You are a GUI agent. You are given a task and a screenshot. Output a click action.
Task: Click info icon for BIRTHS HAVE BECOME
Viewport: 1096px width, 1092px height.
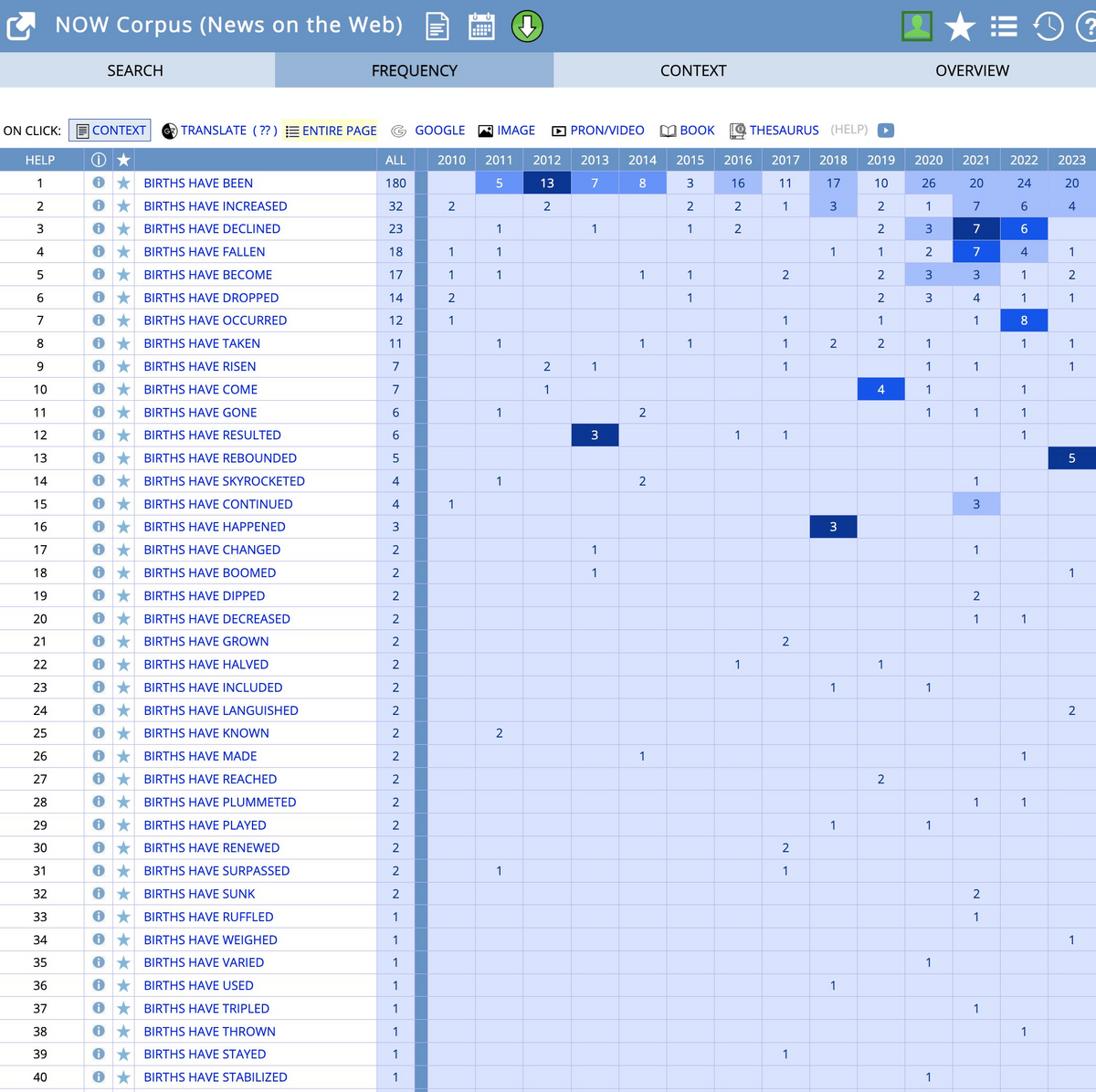point(99,274)
